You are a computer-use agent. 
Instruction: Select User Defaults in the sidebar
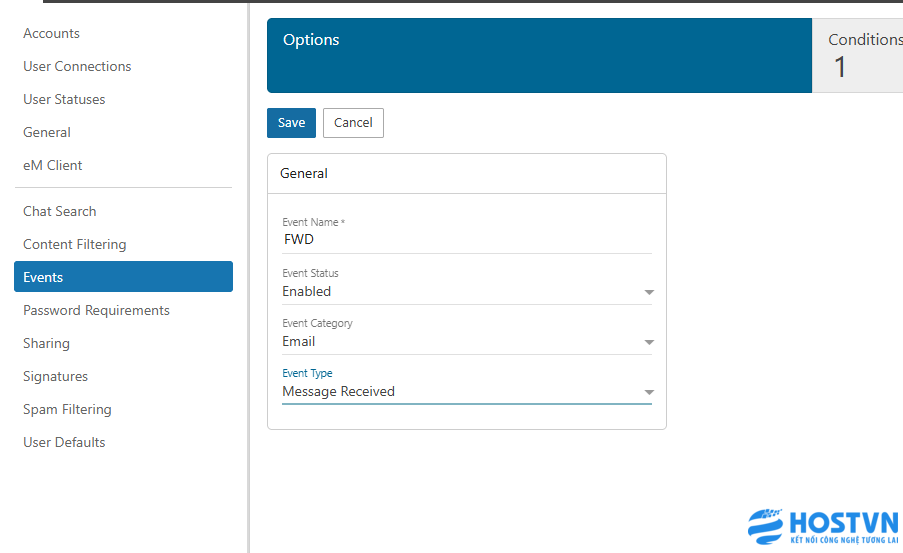click(x=64, y=442)
